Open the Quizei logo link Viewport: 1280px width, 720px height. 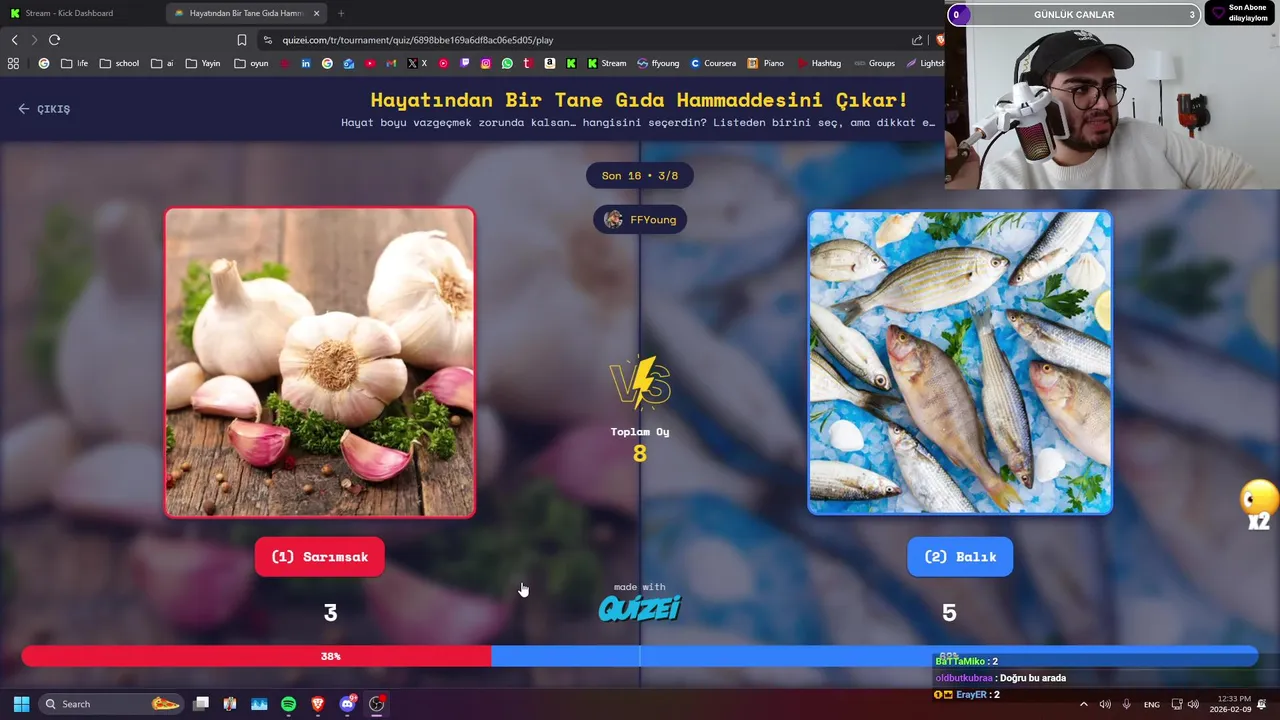tap(640, 607)
